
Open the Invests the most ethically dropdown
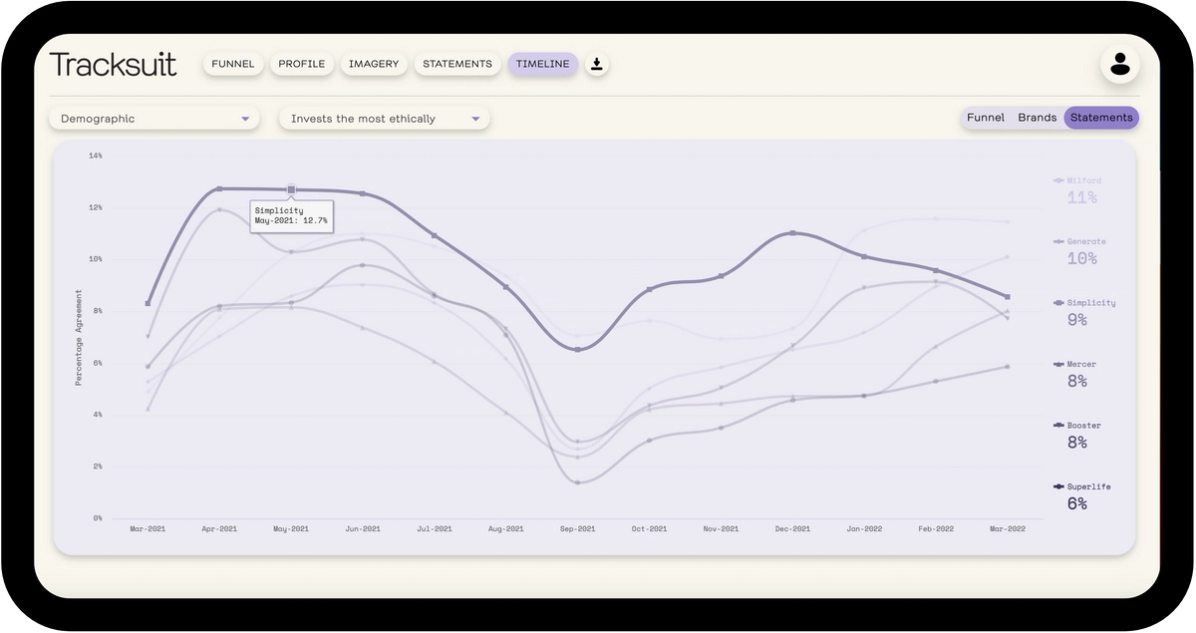click(x=384, y=118)
